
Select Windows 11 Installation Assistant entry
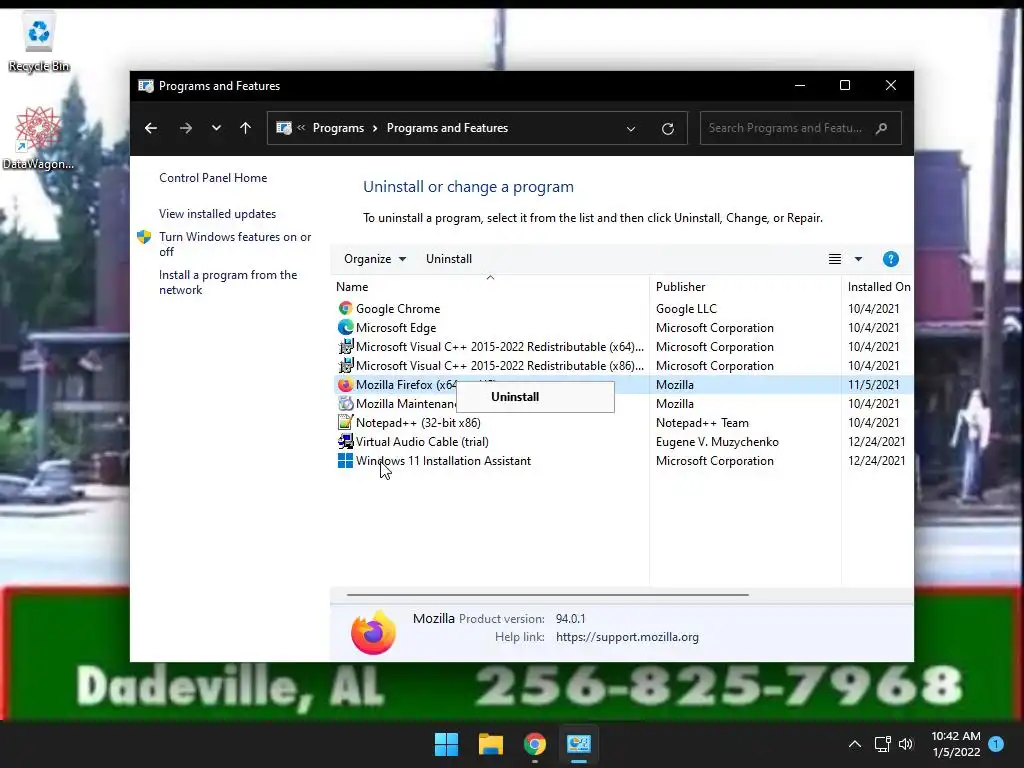[x=443, y=460]
